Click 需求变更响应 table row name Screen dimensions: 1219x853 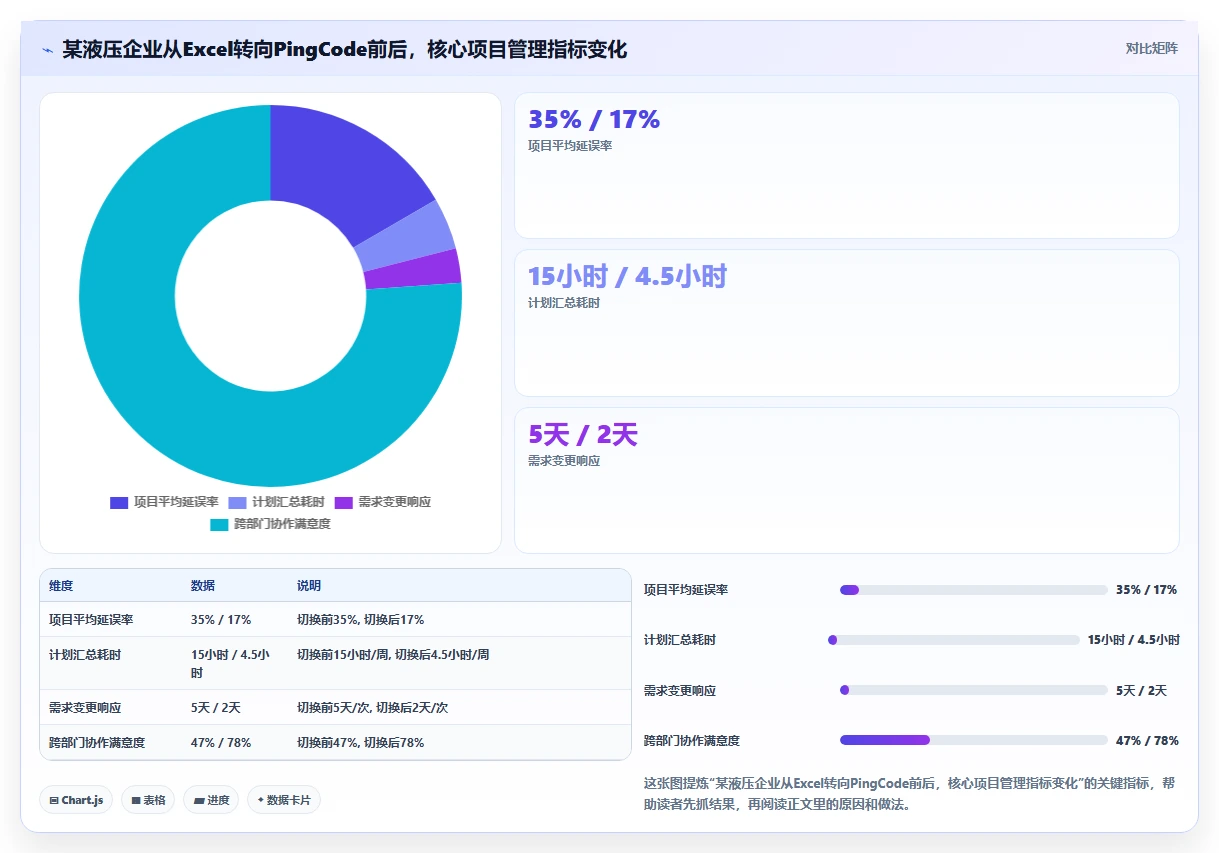(85, 707)
